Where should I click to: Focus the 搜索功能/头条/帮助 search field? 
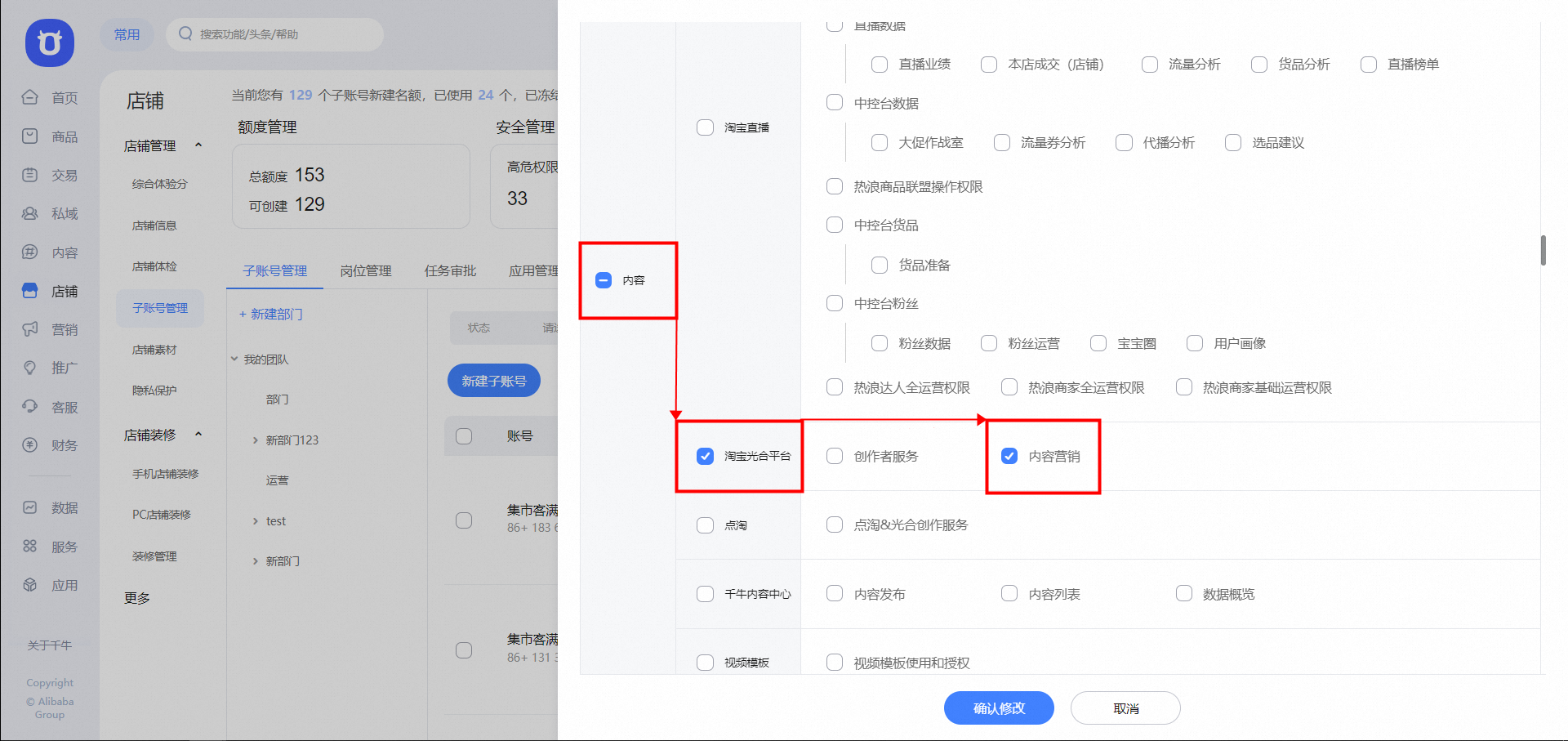[274, 34]
